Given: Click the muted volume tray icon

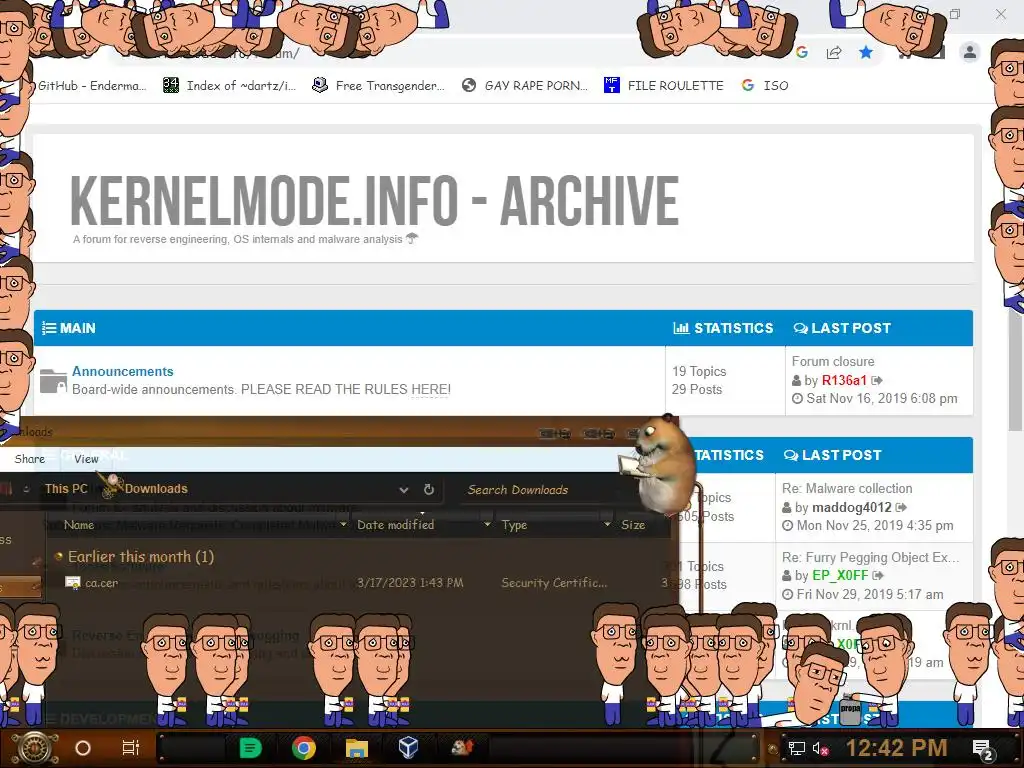Looking at the screenshot, I should click(x=821, y=749).
